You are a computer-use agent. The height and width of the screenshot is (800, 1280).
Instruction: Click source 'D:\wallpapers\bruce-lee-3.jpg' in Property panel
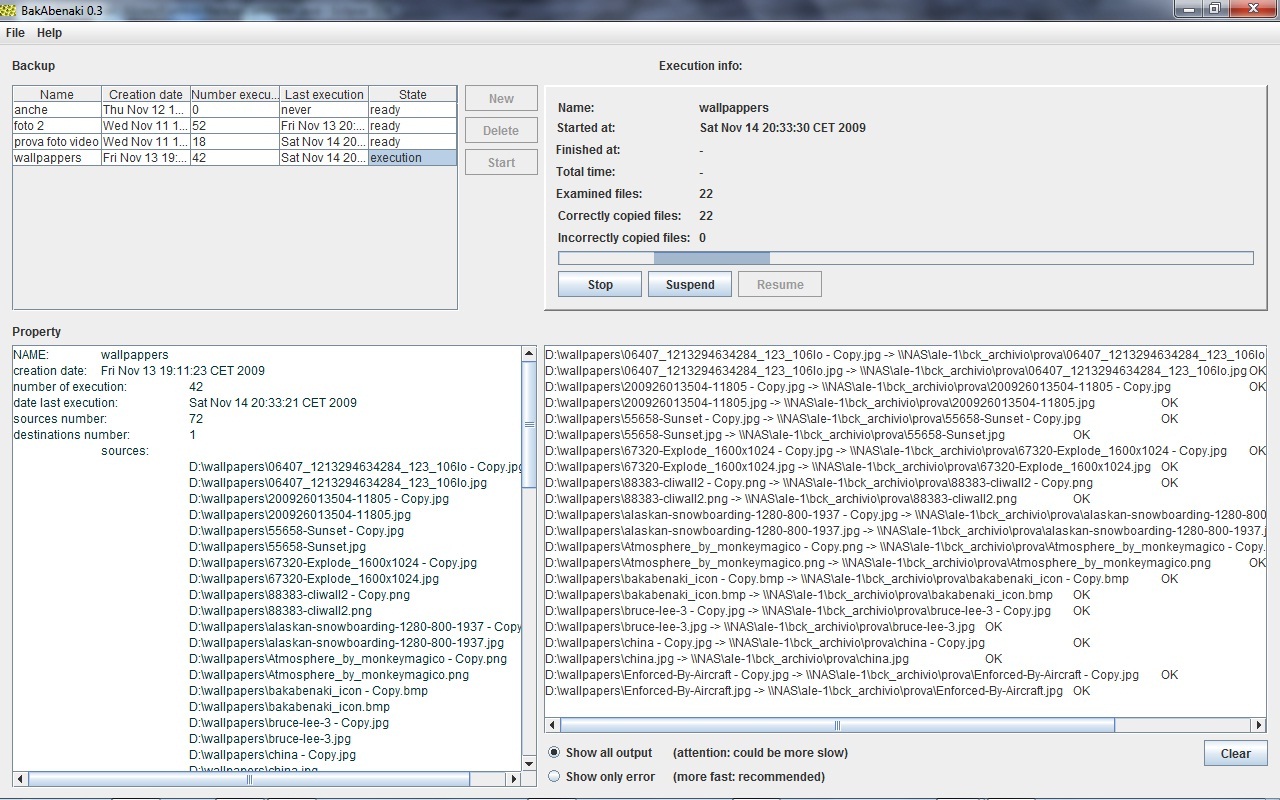[270, 739]
